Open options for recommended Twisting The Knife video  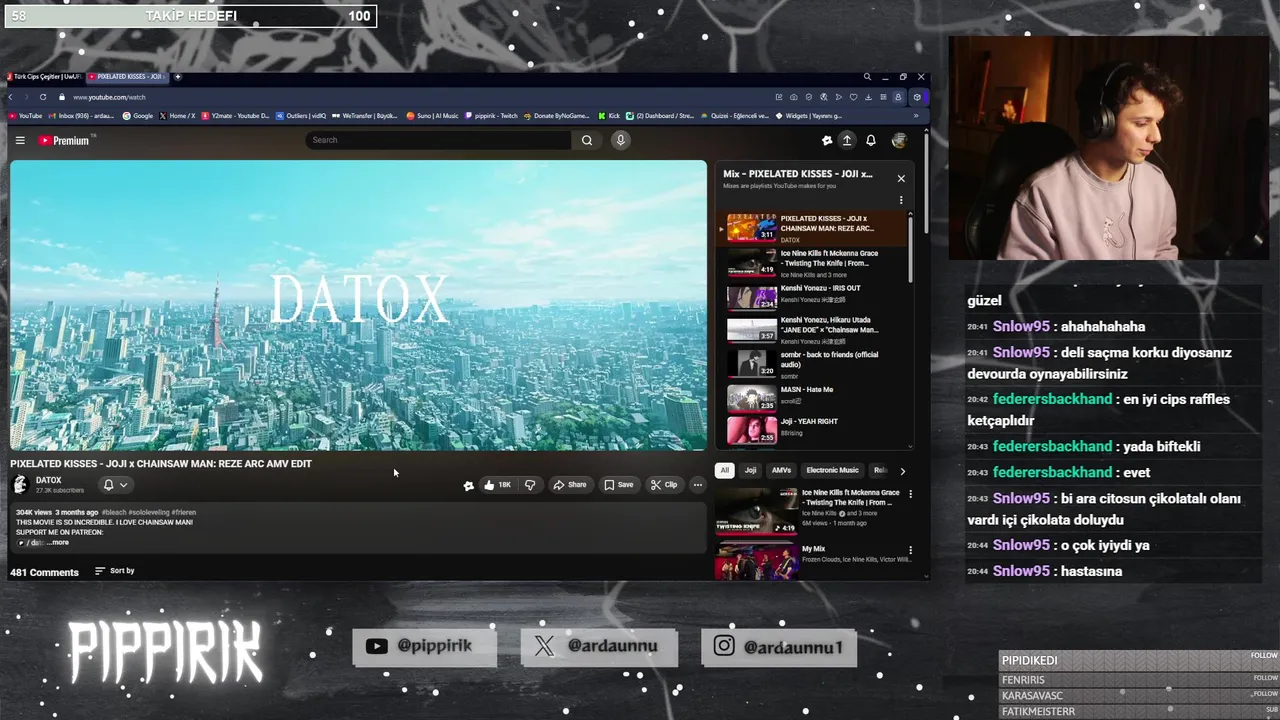[x=910, y=494]
